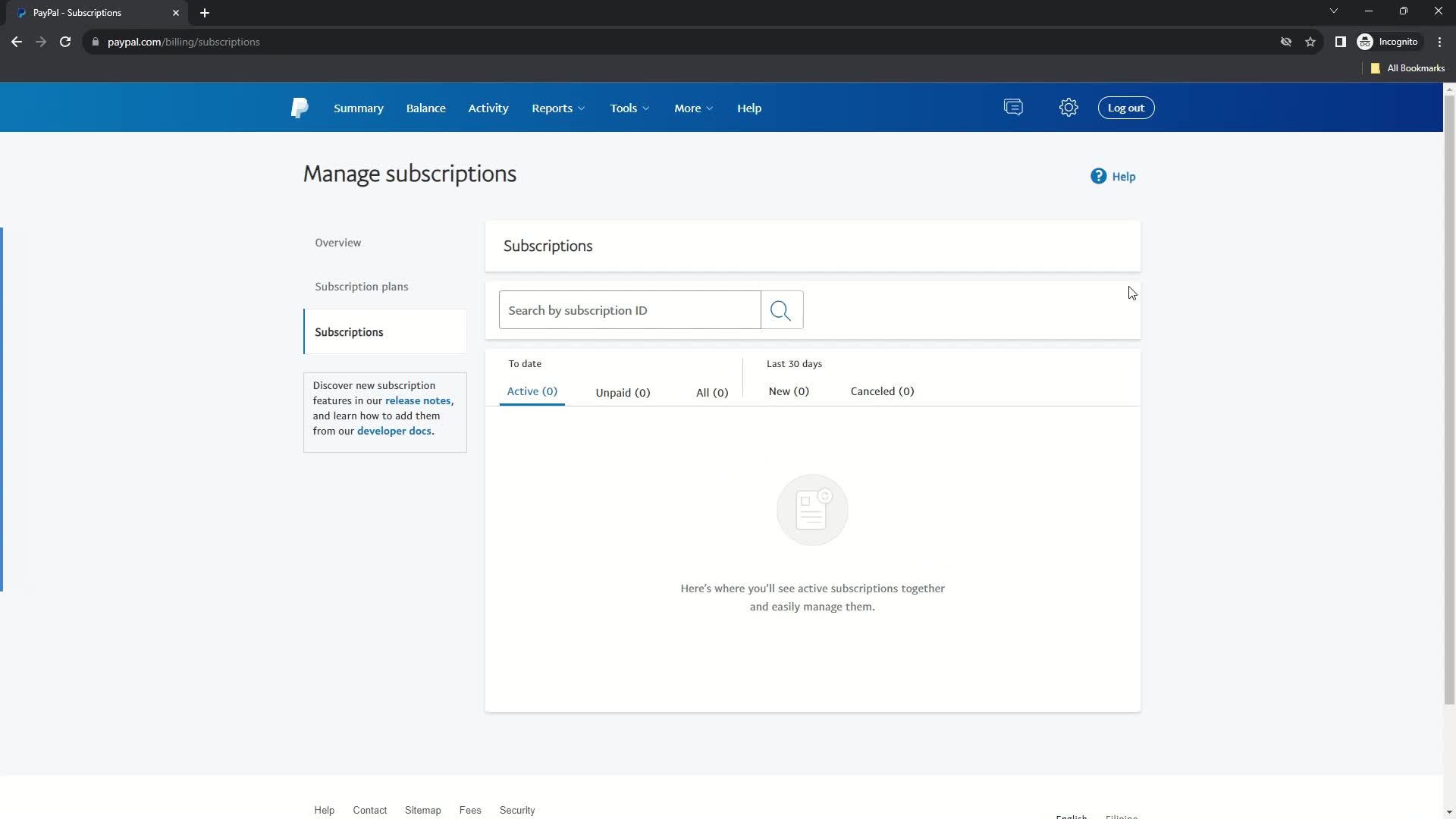Switch to Unpaid (0) tab
Viewport: 1456px width, 819px height.
click(x=623, y=392)
